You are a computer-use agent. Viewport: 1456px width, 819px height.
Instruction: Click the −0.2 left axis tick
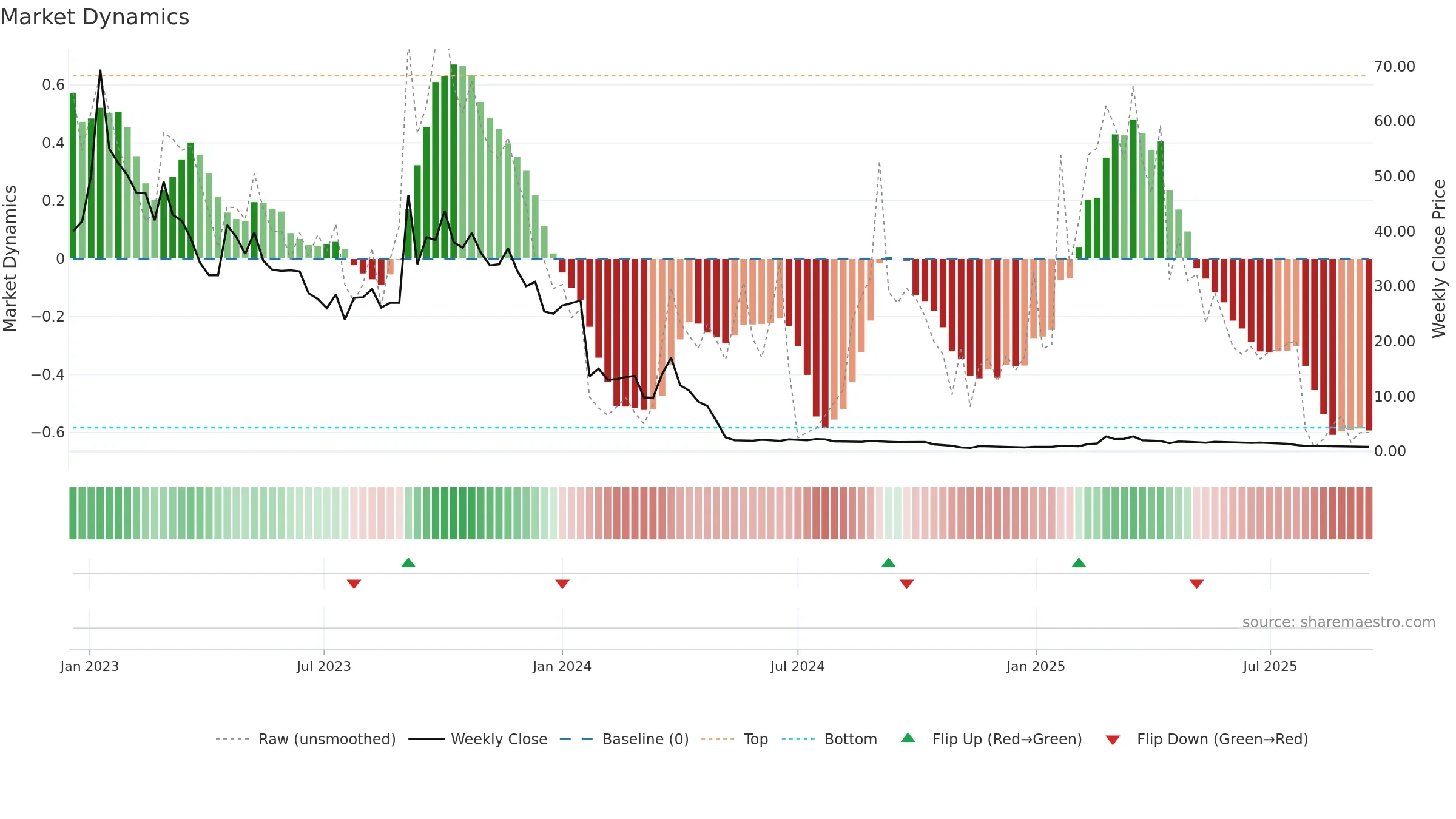point(48,316)
